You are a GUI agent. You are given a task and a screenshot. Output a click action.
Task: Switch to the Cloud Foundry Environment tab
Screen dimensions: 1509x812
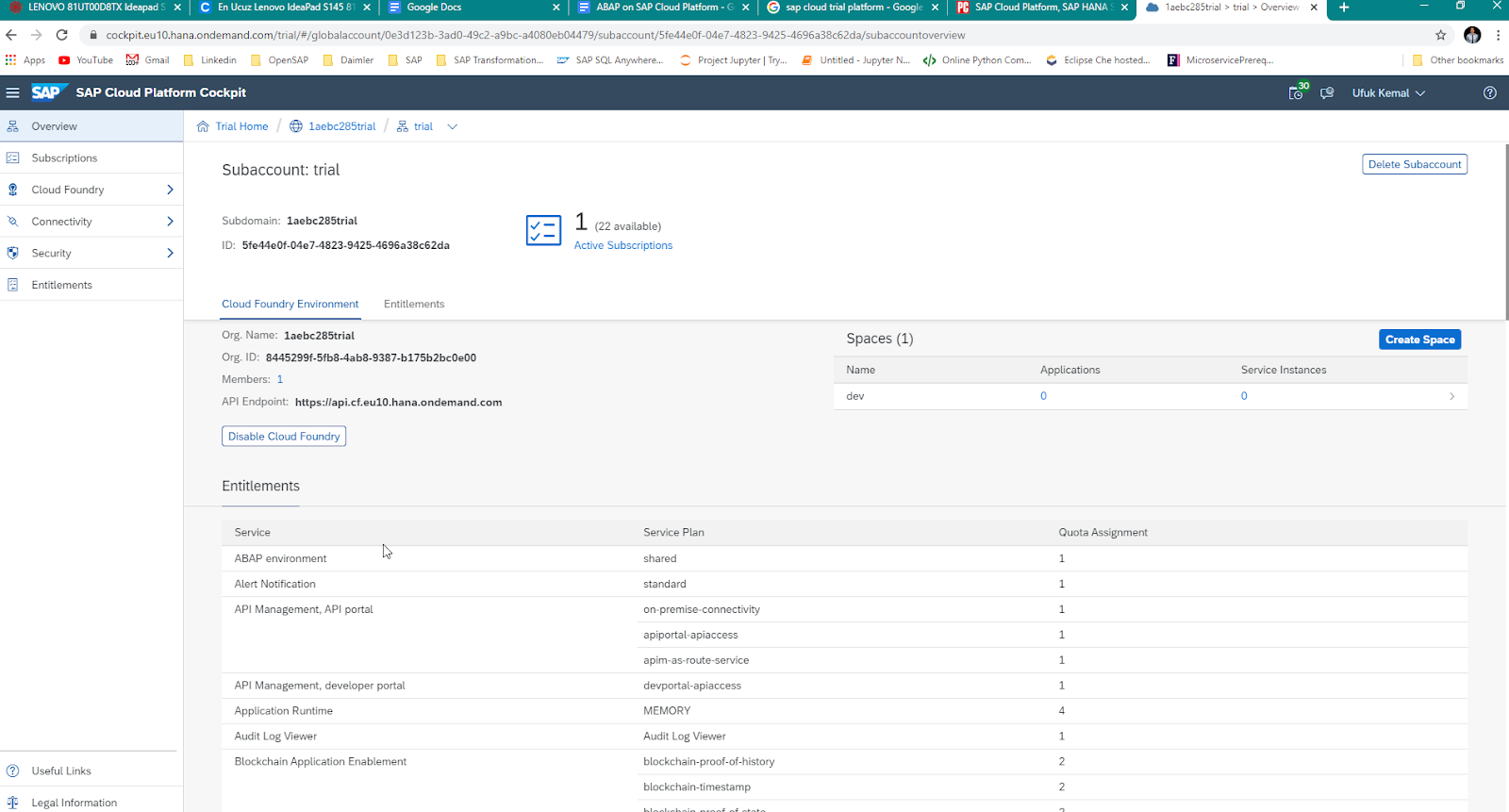point(290,304)
